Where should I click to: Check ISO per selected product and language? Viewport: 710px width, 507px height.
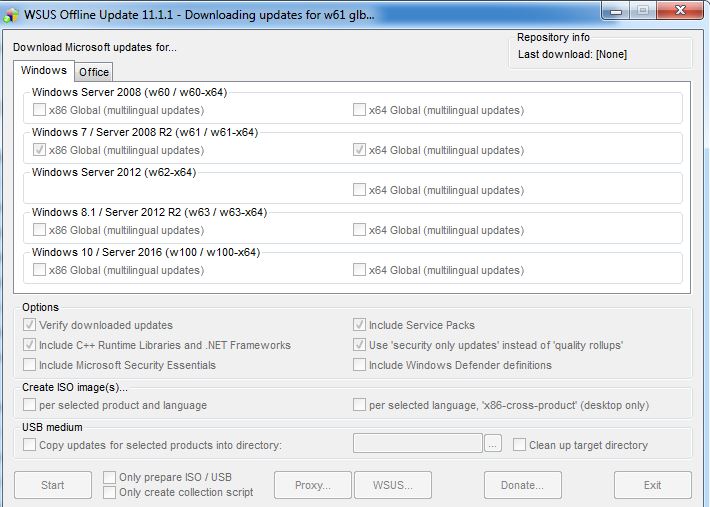click(x=29, y=405)
